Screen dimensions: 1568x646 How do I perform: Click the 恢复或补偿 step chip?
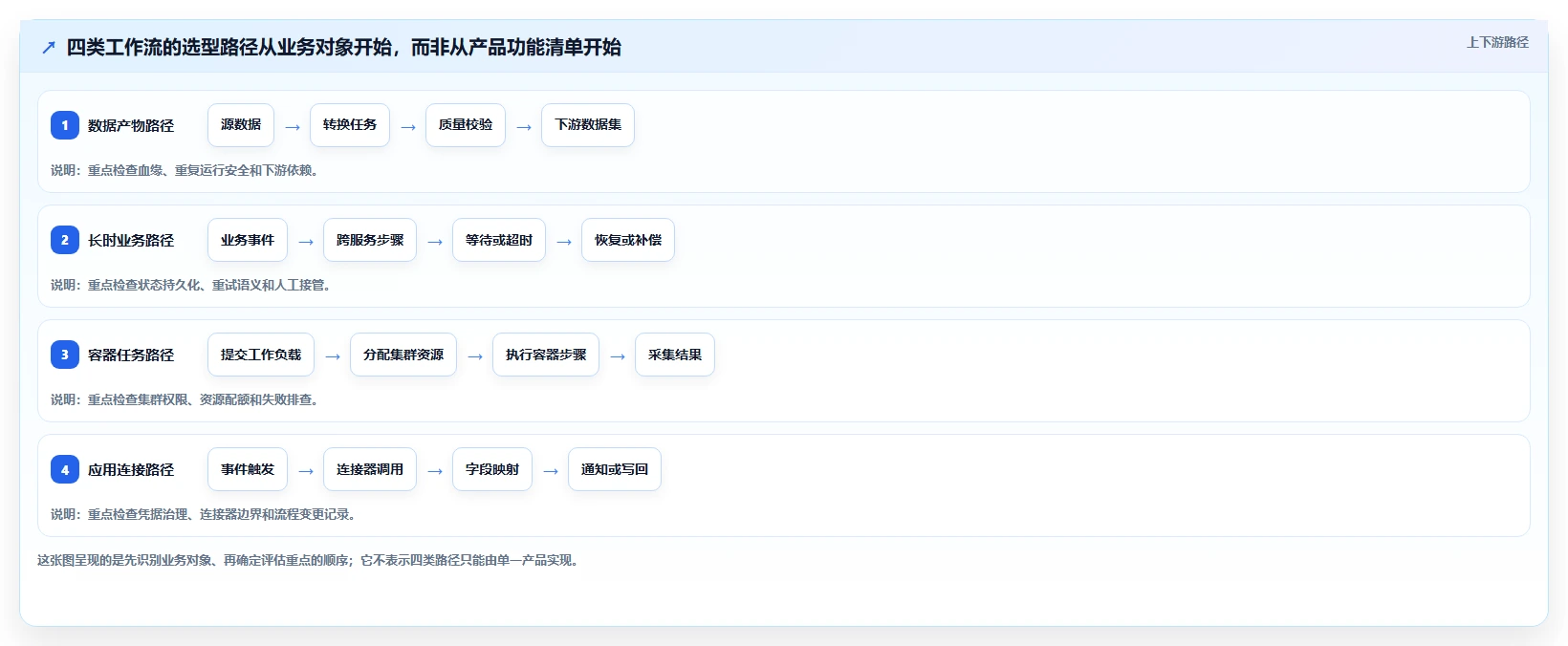click(x=628, y=240)
